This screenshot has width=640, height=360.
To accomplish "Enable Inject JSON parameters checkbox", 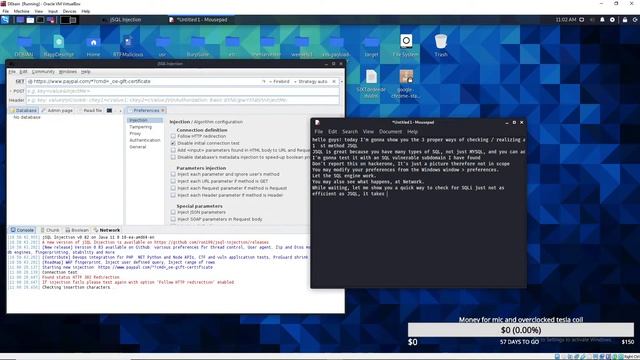I will [x=173, y=212].
